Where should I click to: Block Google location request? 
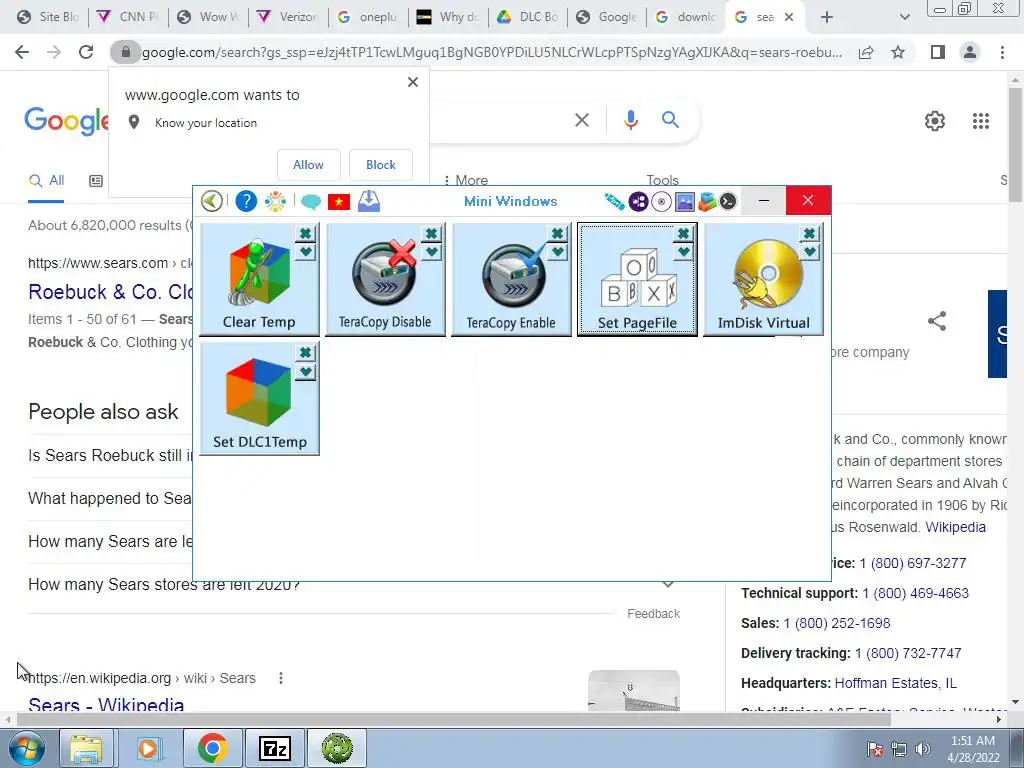click(x=381, y=165)
